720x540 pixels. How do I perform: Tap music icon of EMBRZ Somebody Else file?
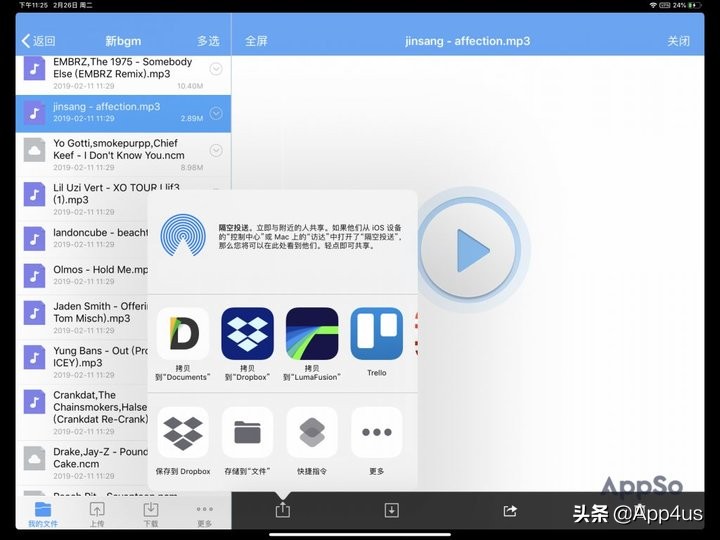pos(34,68)
